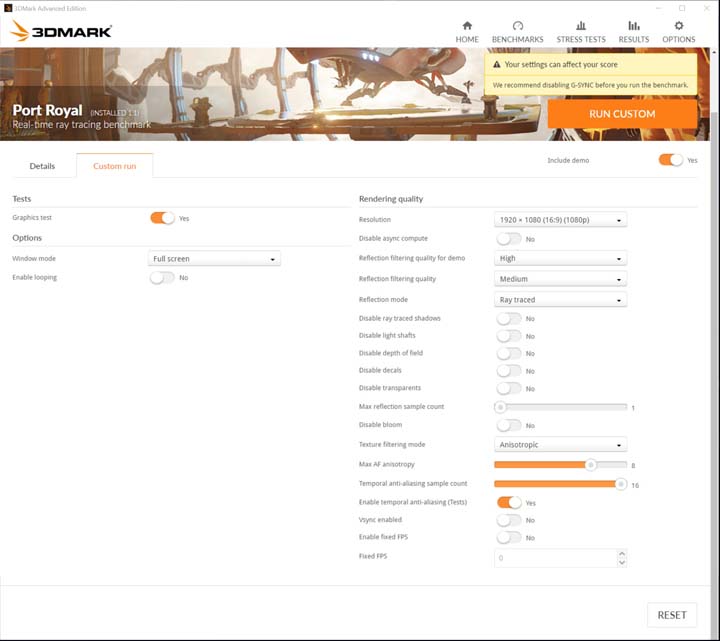The image size is (720, 641).
Task: Open the Window mode dropdown
Action: click(214, 259)
